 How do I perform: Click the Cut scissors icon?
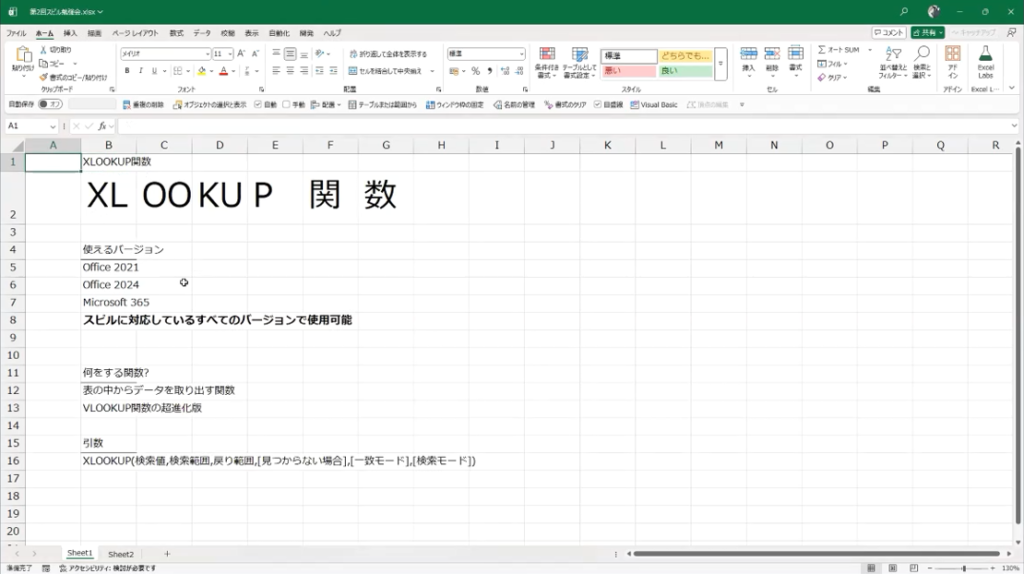(44, 49)
